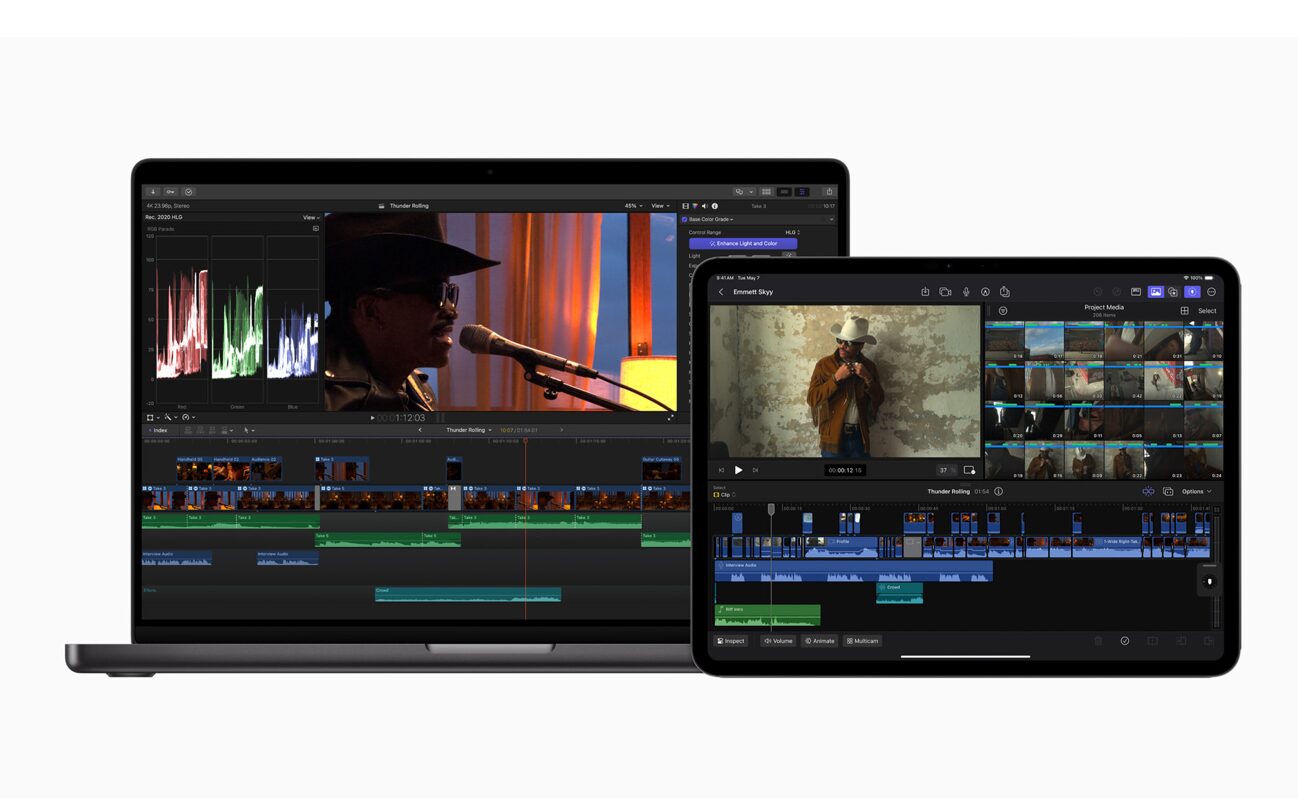The height and width of the screenshot is (804, 1298).
Task: Open the Control Range HLG popup
Action: [x=793, y=232]
